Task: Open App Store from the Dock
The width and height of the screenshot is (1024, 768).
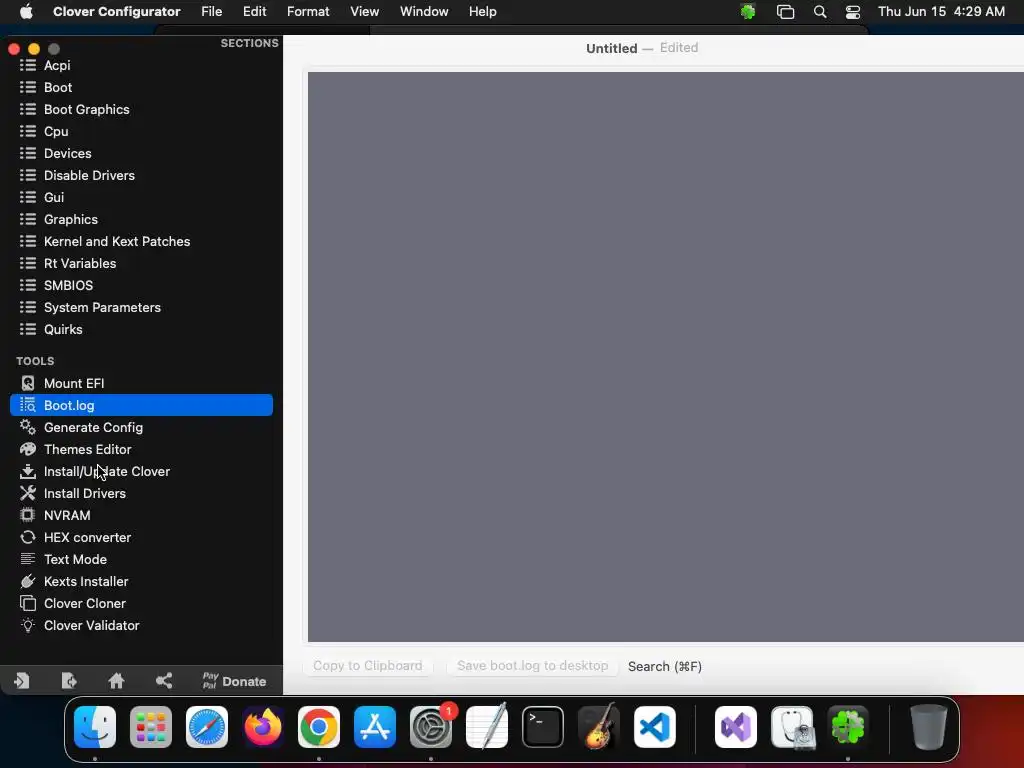Action: click(375, 727)
